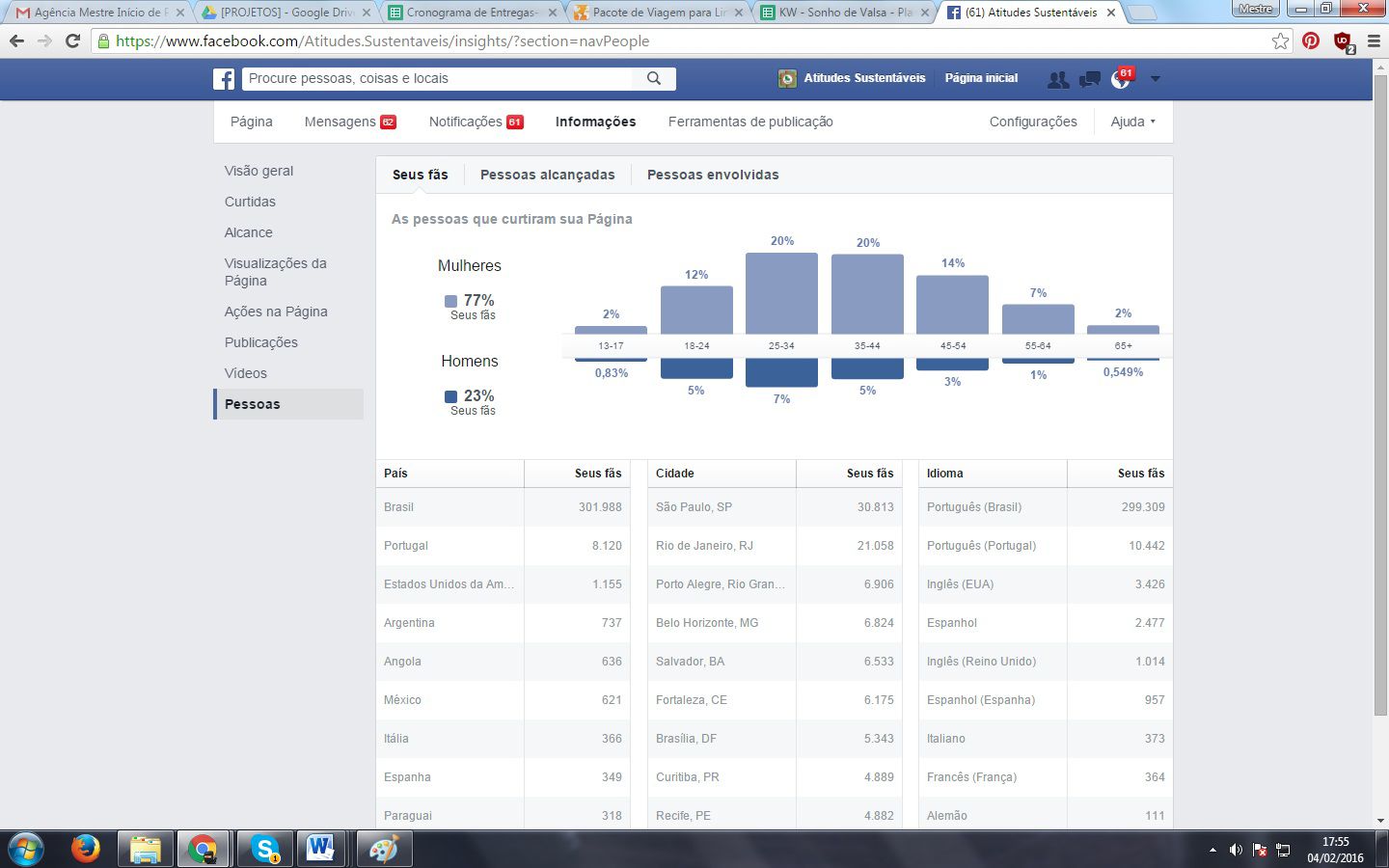
Task: Click the Português (Portugal) language row
Action: pos(1046,545)
